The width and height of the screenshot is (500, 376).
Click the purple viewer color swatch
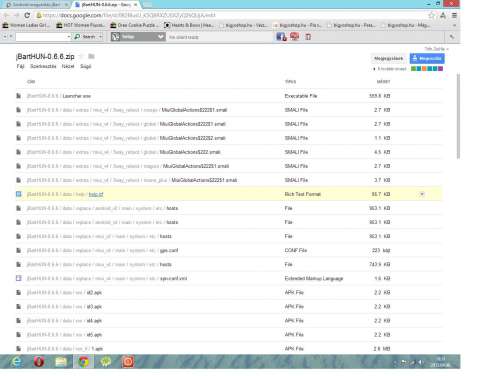click(x=441, y=69)
